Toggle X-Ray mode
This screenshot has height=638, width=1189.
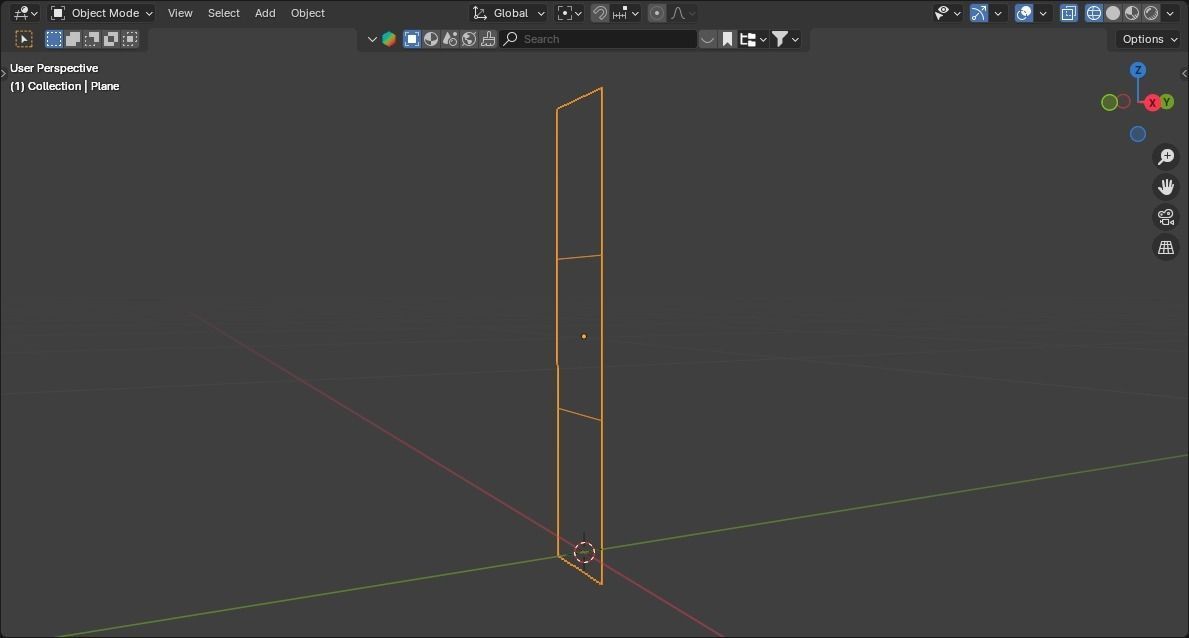click(x=1068, y=13)
